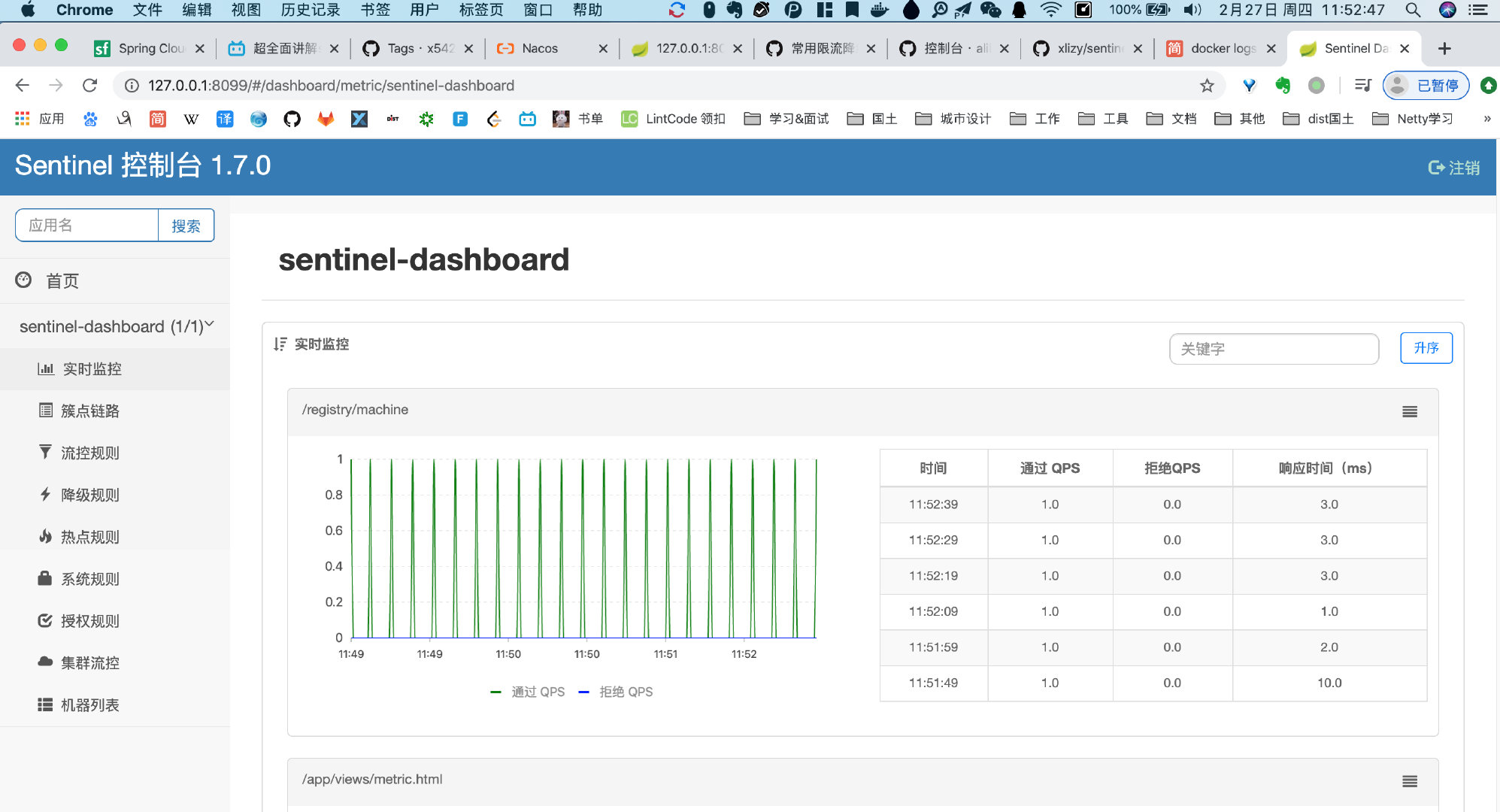Focus the 关键字 keyword filter field

(x=1274, y=349)
